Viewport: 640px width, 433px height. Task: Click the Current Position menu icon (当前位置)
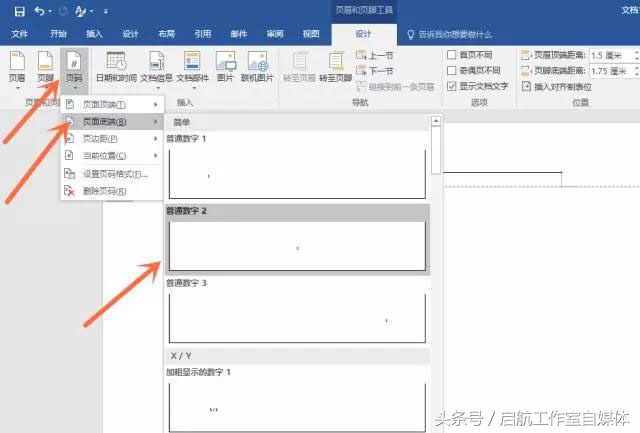click(70, 155)
